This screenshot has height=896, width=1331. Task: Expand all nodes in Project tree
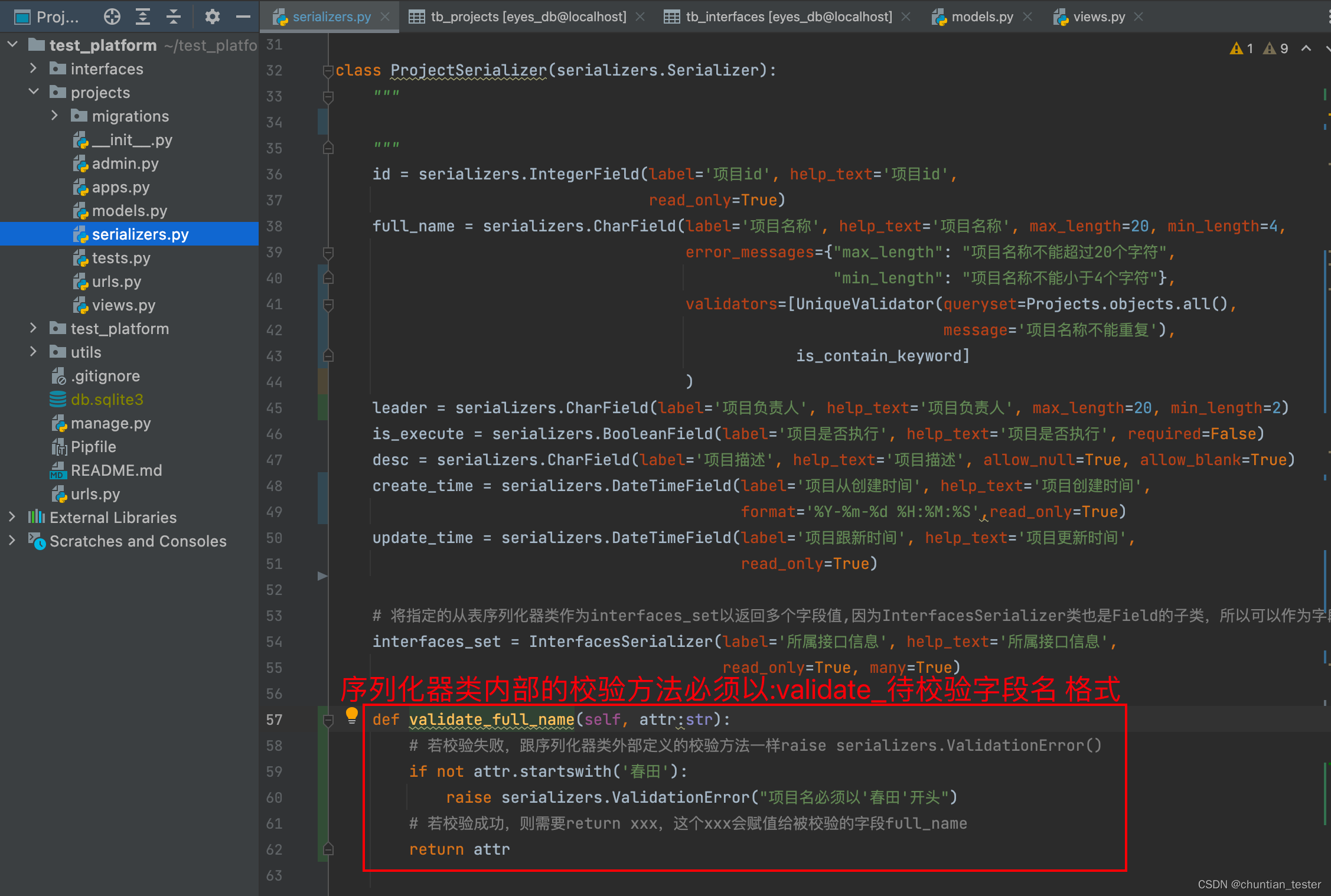142,16
